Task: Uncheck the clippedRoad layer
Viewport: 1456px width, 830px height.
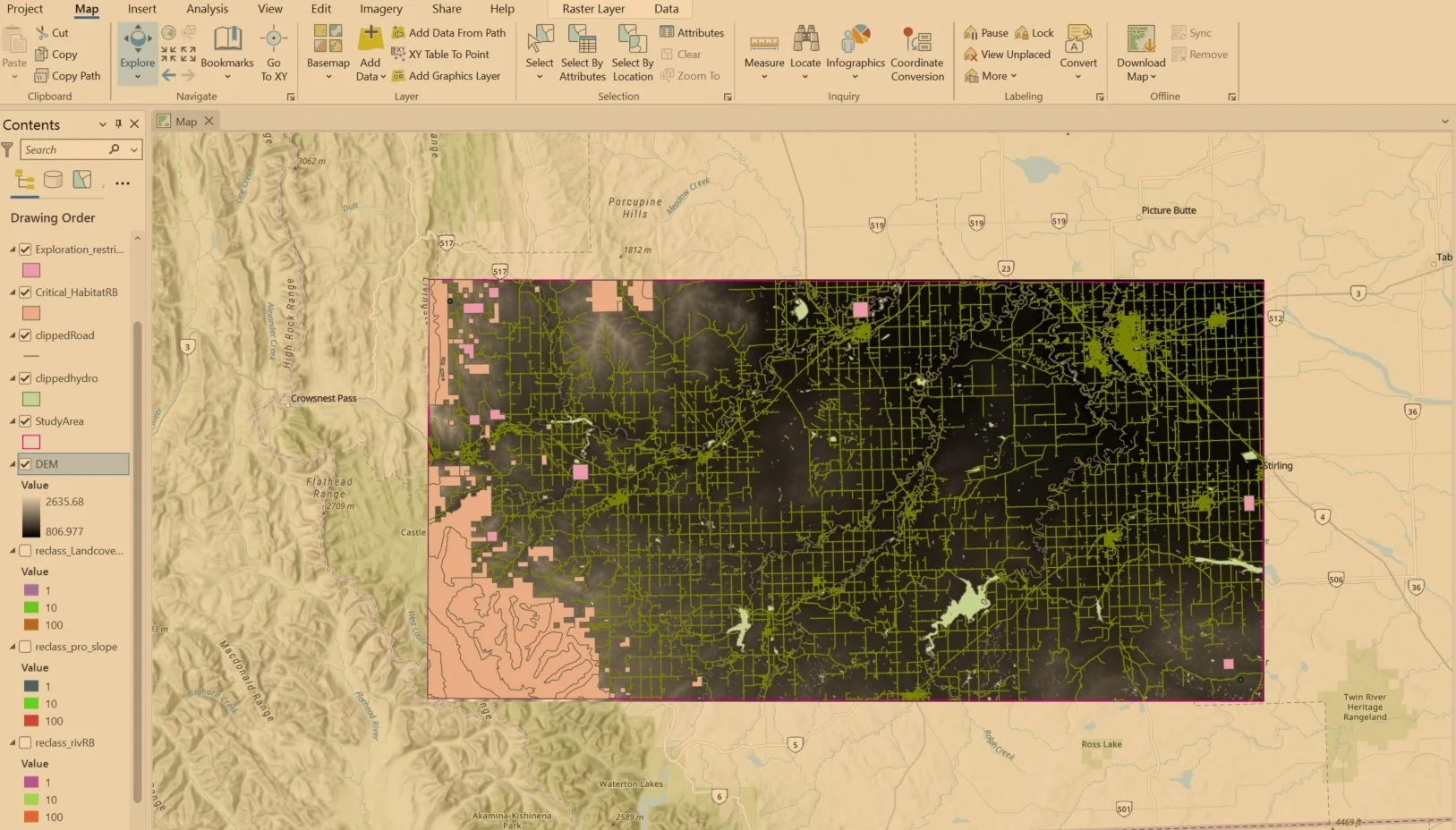Action: pos(24,335)
